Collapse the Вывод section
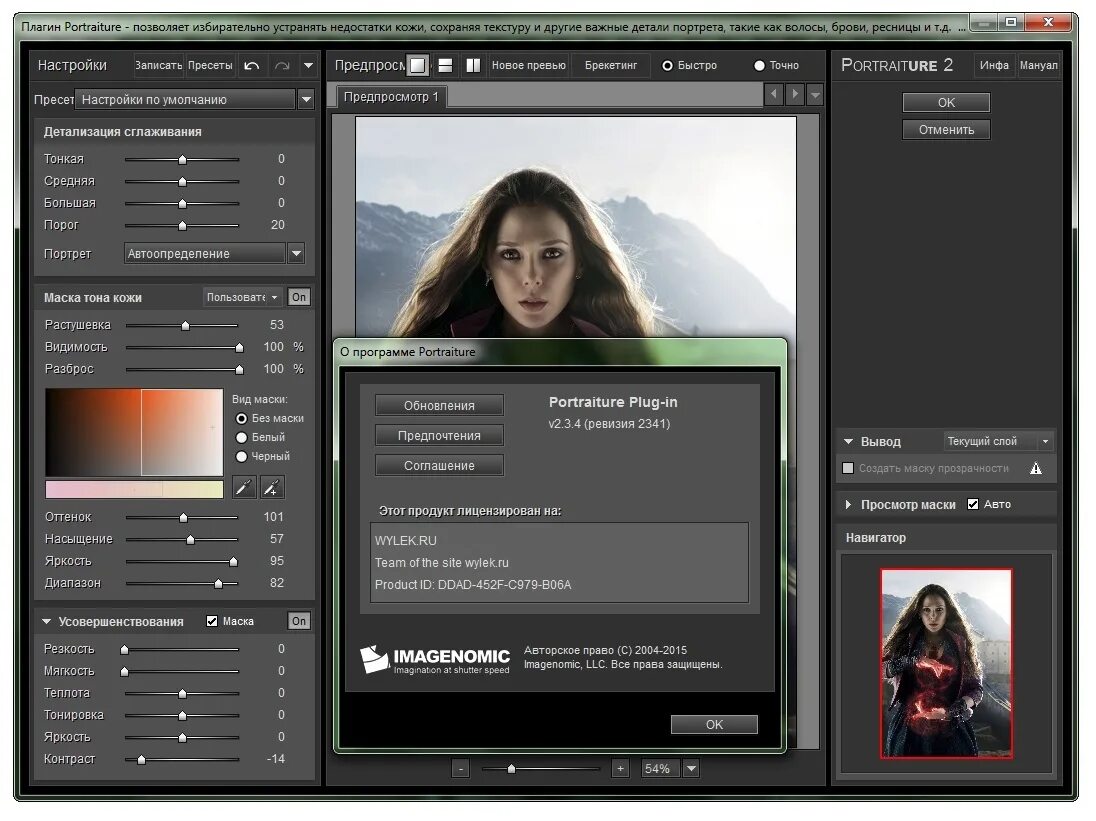Image resolution: width=1096 pixels, height=821 pixels. pos(849,442)
